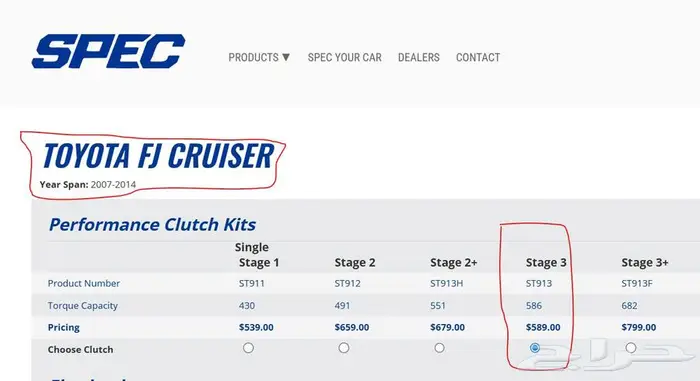Click the SPEC logo

click(108, 51)
